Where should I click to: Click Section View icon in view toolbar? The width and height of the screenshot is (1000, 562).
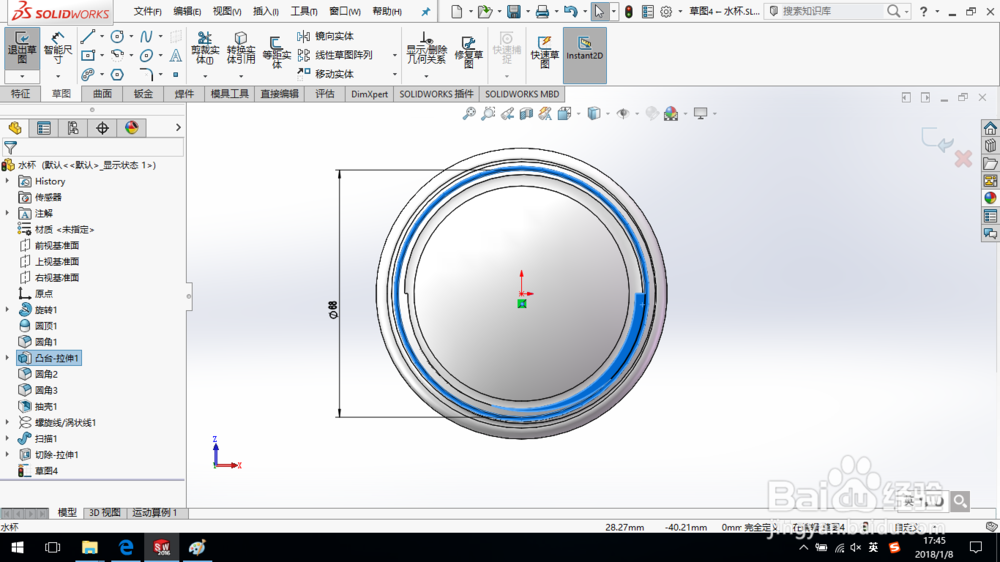[x=526, y=114]
